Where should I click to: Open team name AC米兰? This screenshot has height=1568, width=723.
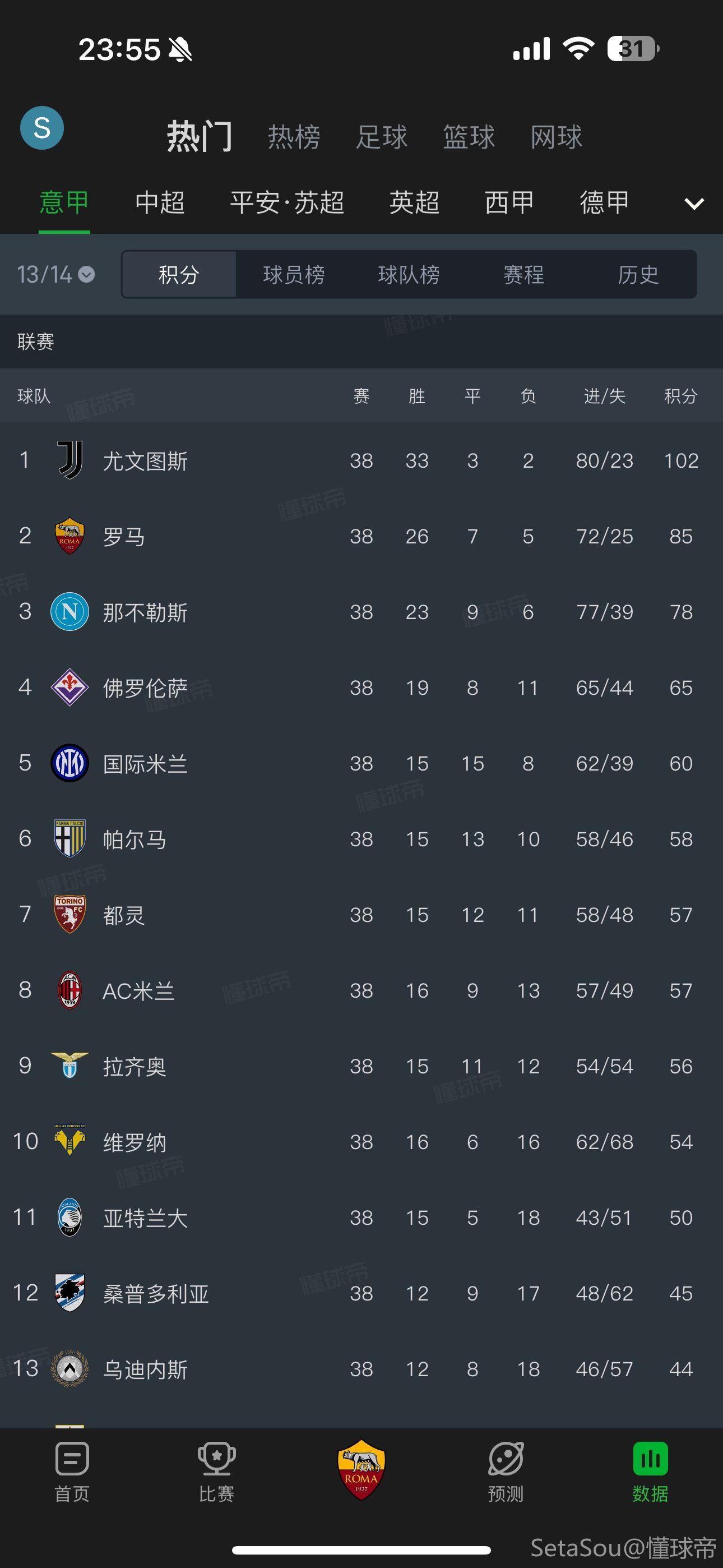click(x=139, y=991)
